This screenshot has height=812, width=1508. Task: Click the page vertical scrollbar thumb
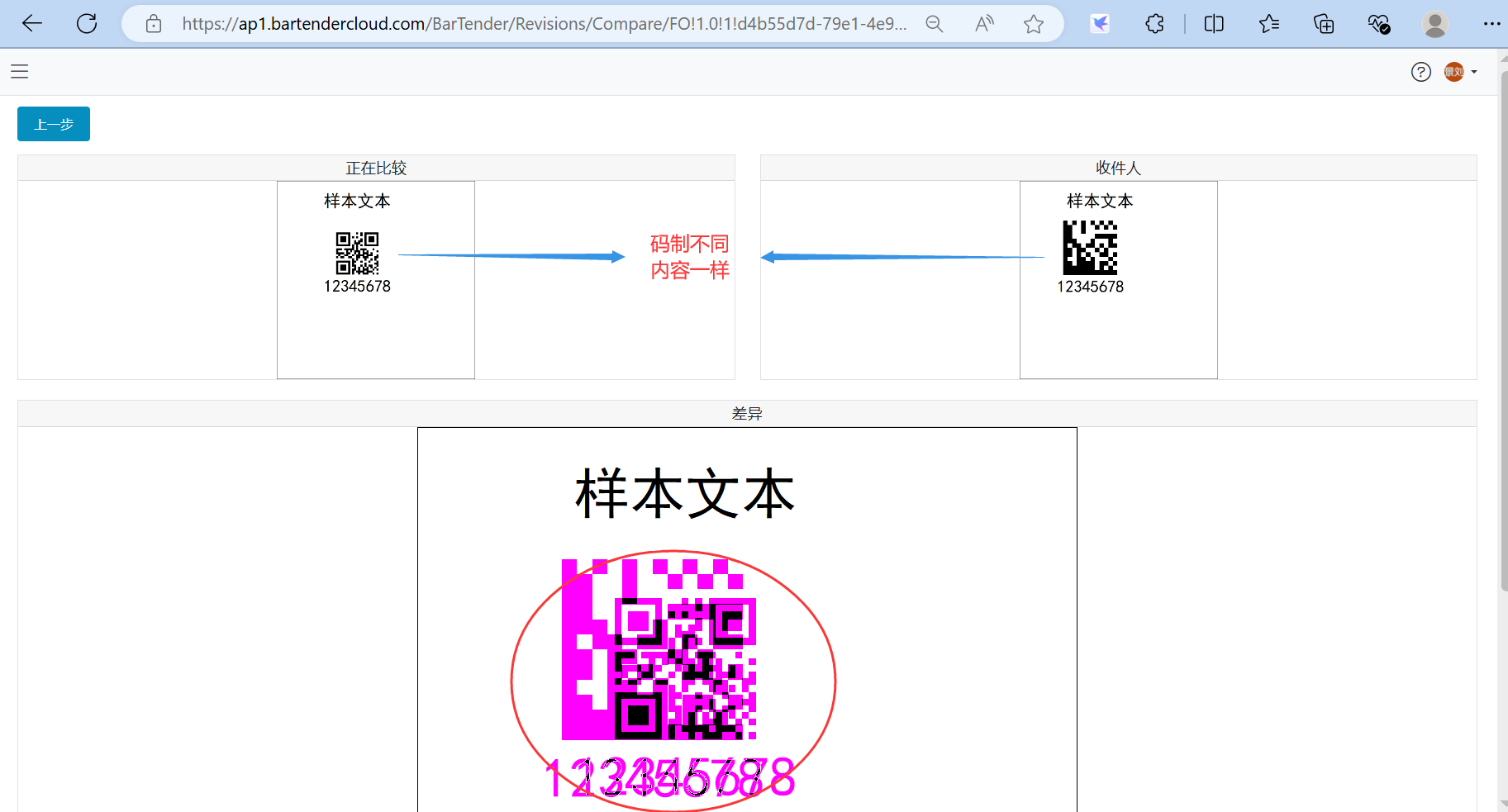pos(1503,330)
